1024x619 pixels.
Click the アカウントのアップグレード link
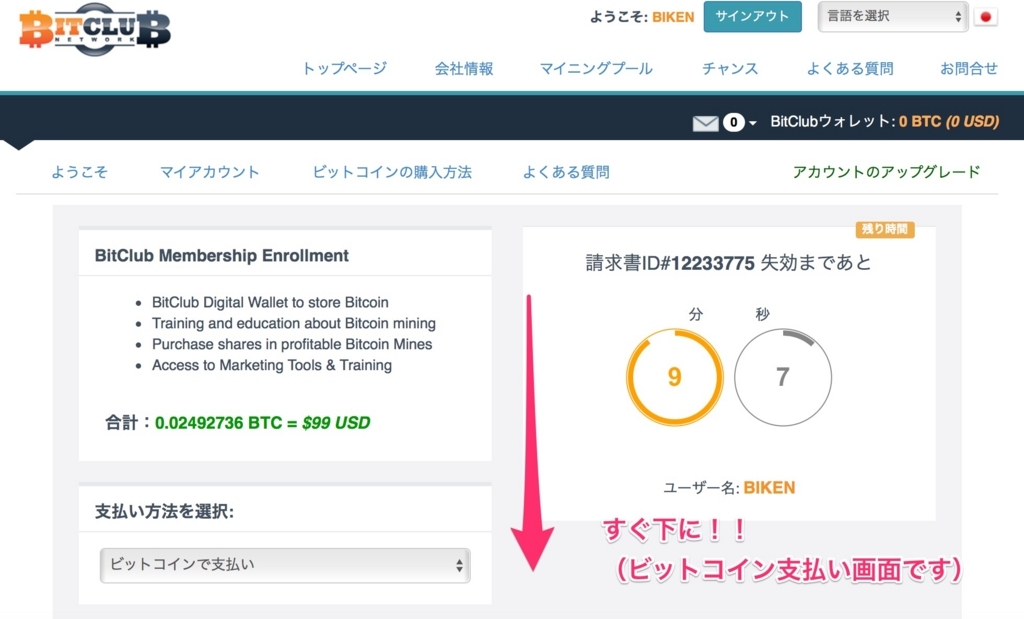[x=886, y=172]
